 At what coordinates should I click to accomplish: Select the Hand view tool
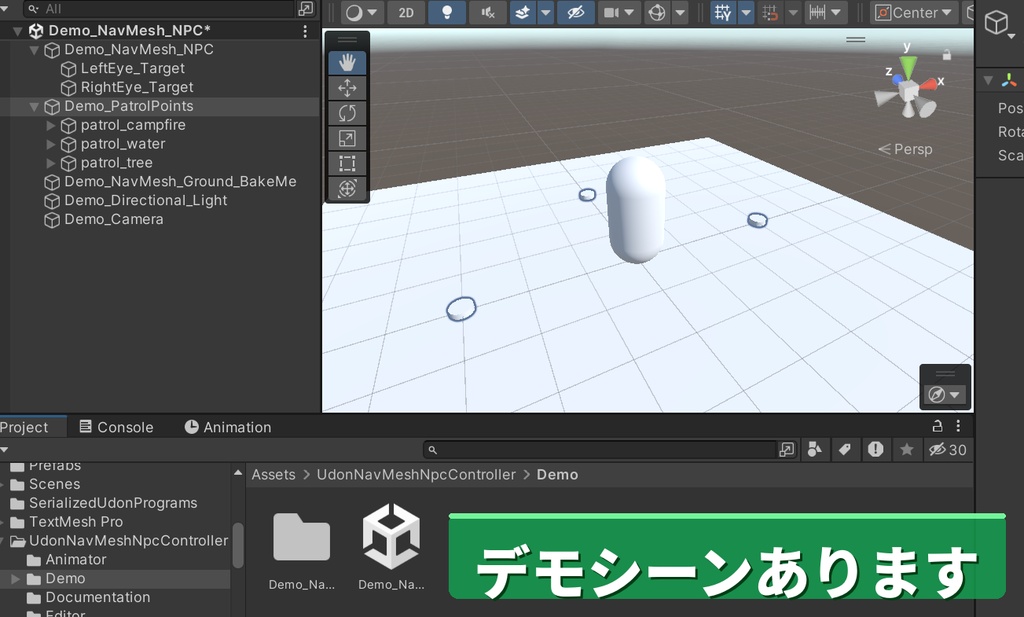(347, 63)
